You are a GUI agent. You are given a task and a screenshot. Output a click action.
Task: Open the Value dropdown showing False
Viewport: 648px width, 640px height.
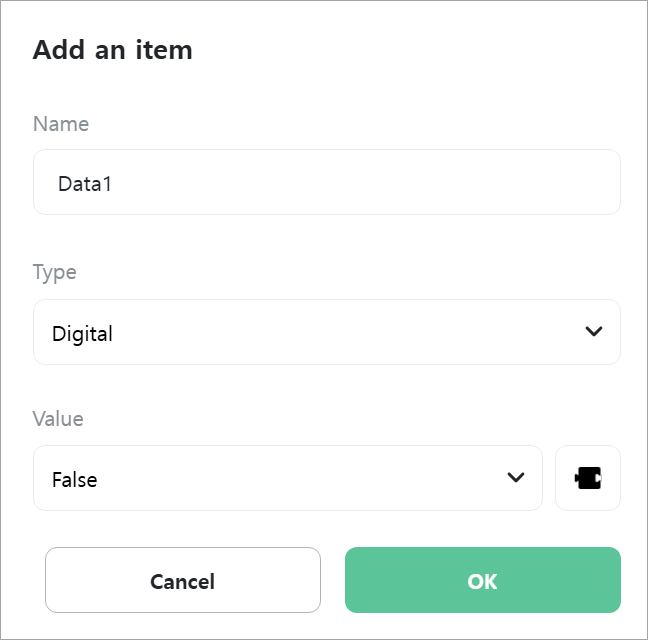tap(288, 478)
